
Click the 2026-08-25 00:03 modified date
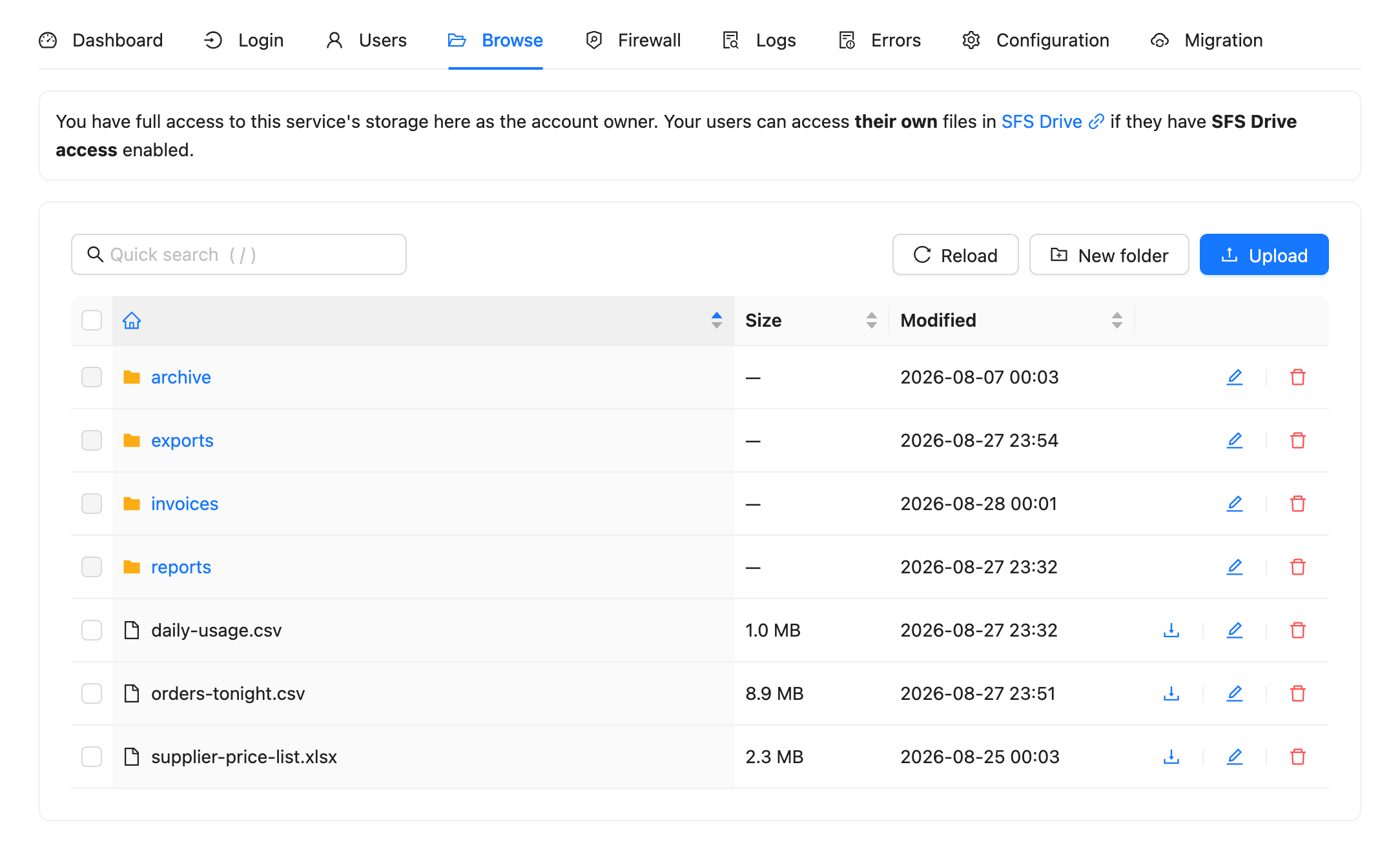980,757
